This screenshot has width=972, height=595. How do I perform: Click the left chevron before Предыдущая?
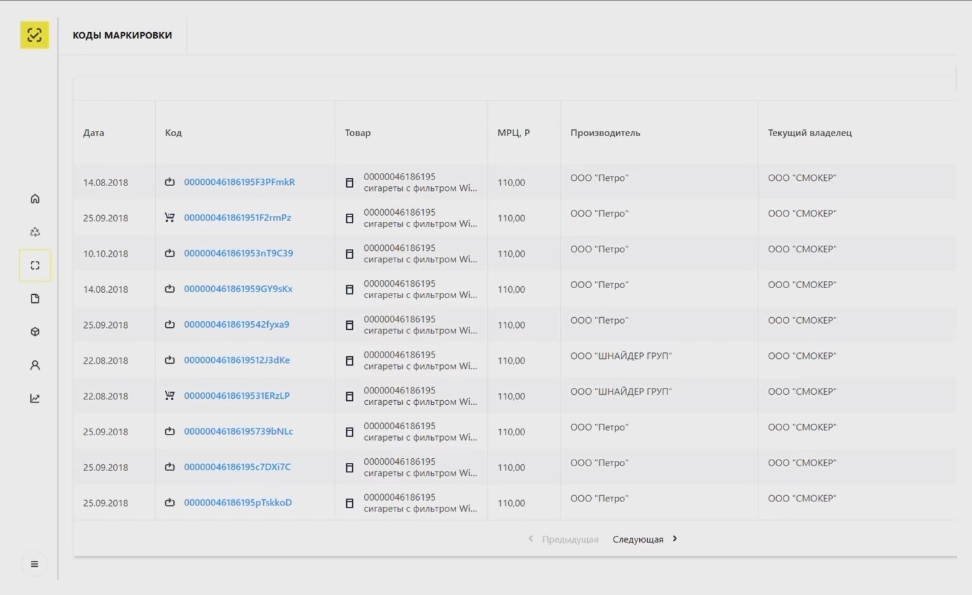pos(531,539)
